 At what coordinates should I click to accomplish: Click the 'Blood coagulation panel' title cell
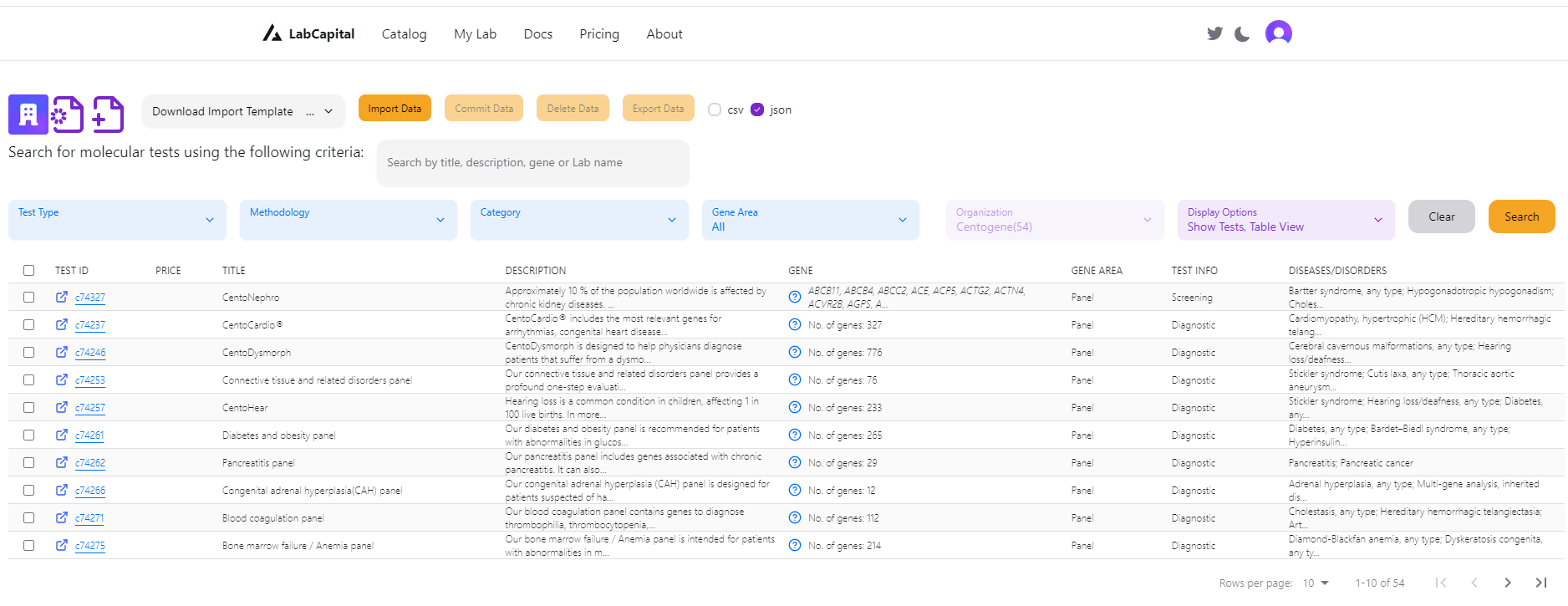272,518
